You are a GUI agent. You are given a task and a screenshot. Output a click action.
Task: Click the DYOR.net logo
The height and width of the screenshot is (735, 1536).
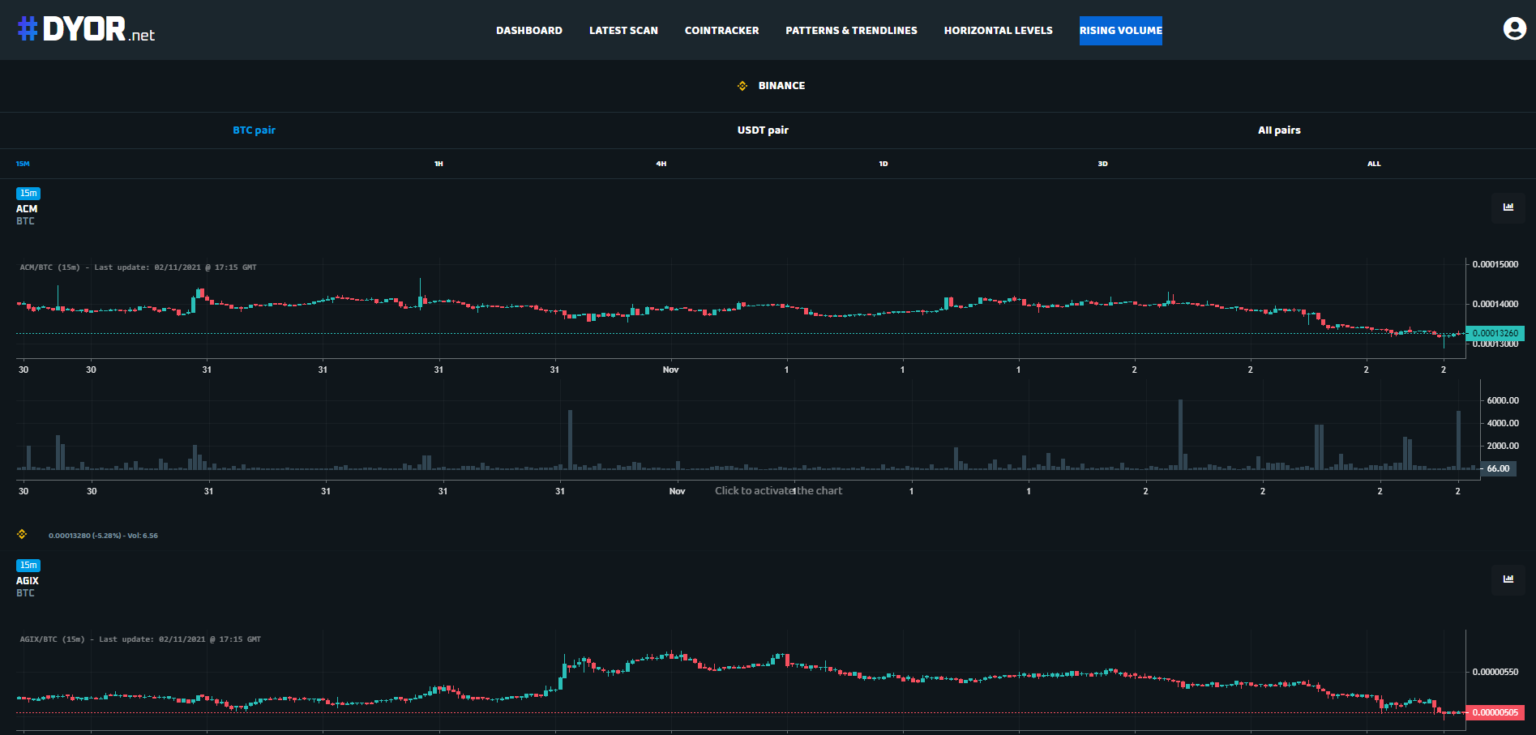pyautogui.click(x=85, y=29)
